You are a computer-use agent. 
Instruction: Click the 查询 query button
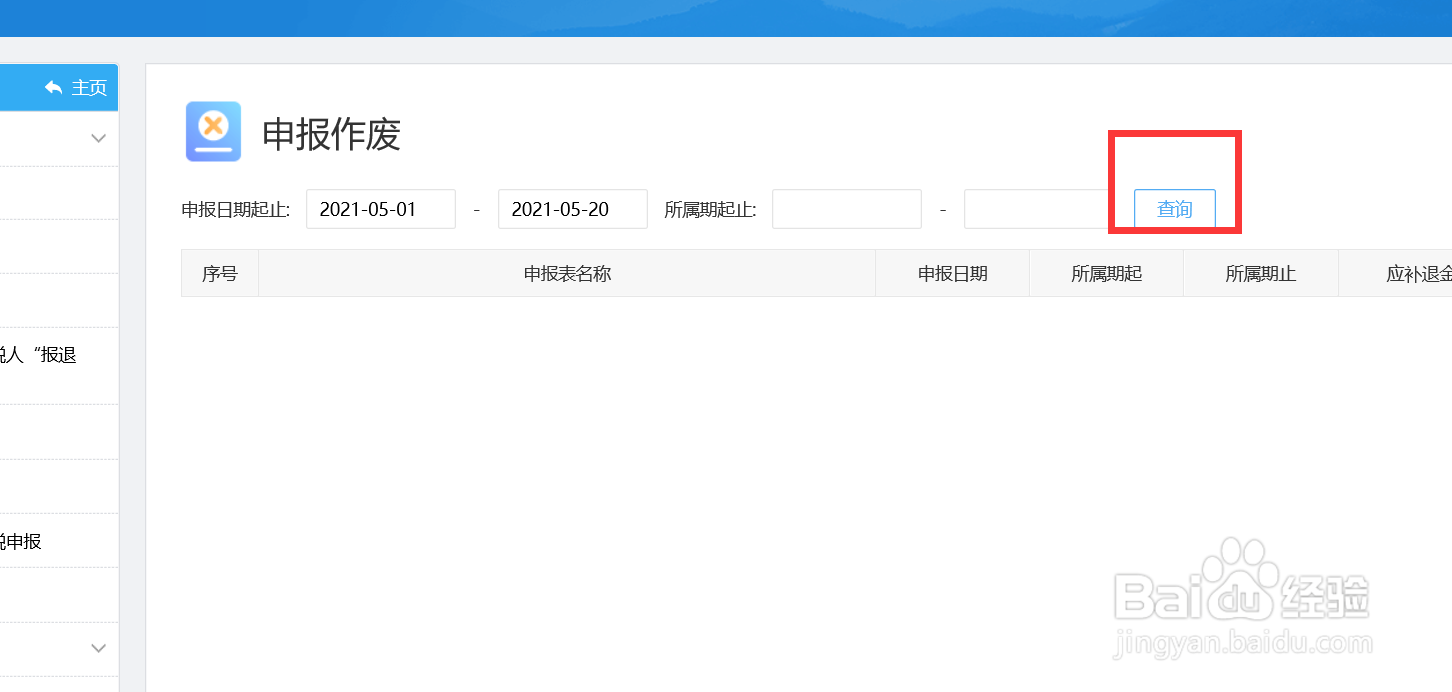[1175, 208]
